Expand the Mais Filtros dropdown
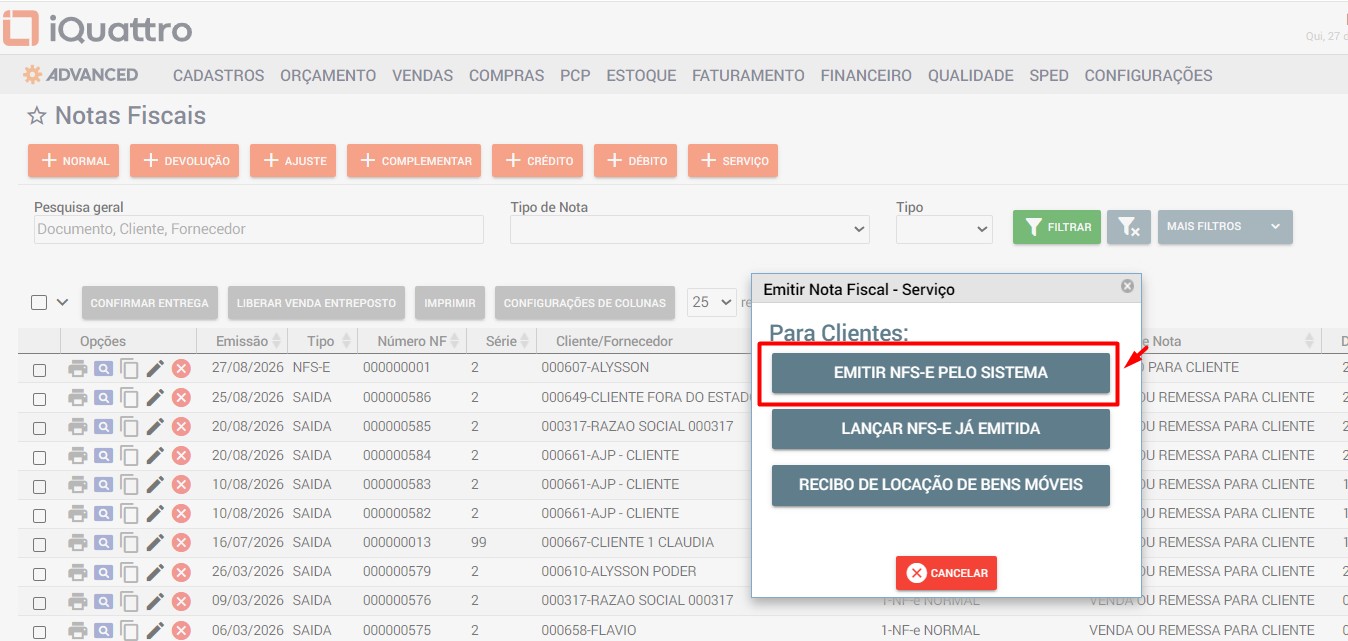This screenshot has height=641, width=1348. [x=1225, y=227]
